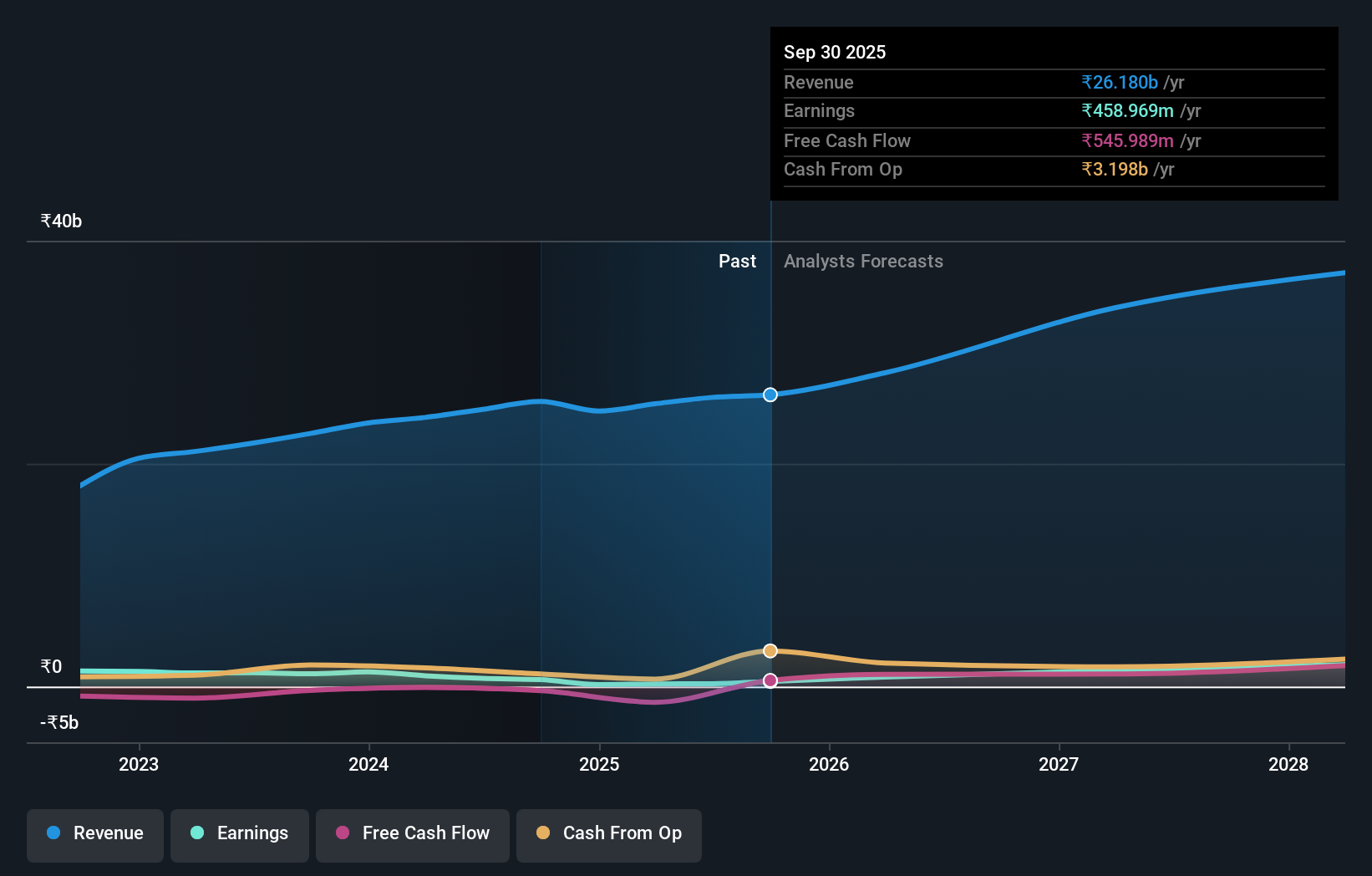This screenshot has height=876, width=1372.
Task: Select the orange Cash From Op marker
Action: pos(770,649)
